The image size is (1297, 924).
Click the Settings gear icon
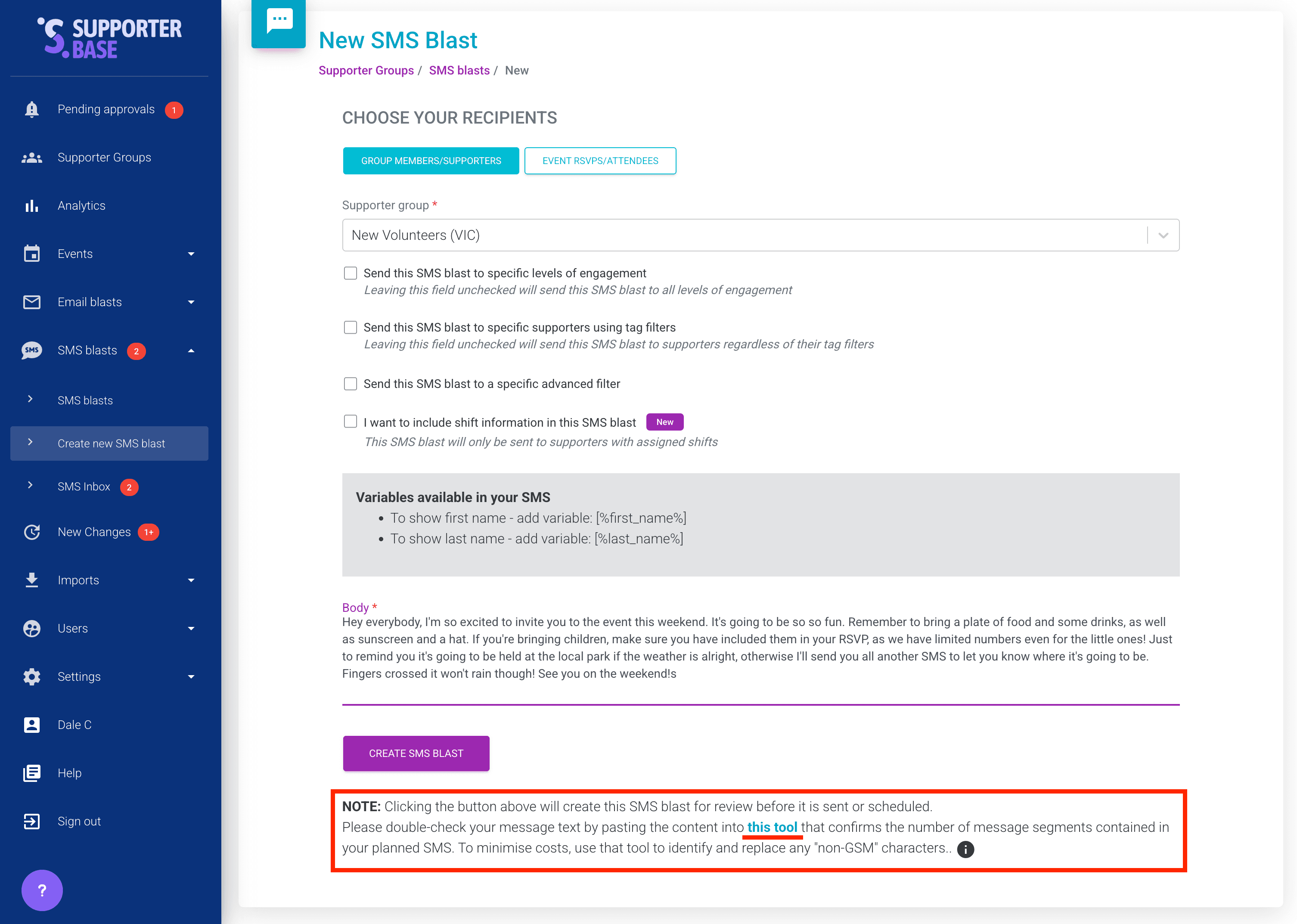click(32, 676)
